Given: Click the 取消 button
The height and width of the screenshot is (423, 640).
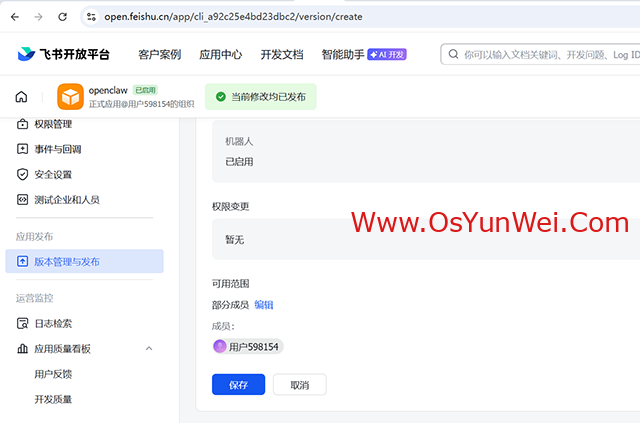Looking at the screenshot, I should tap(299, 385).
